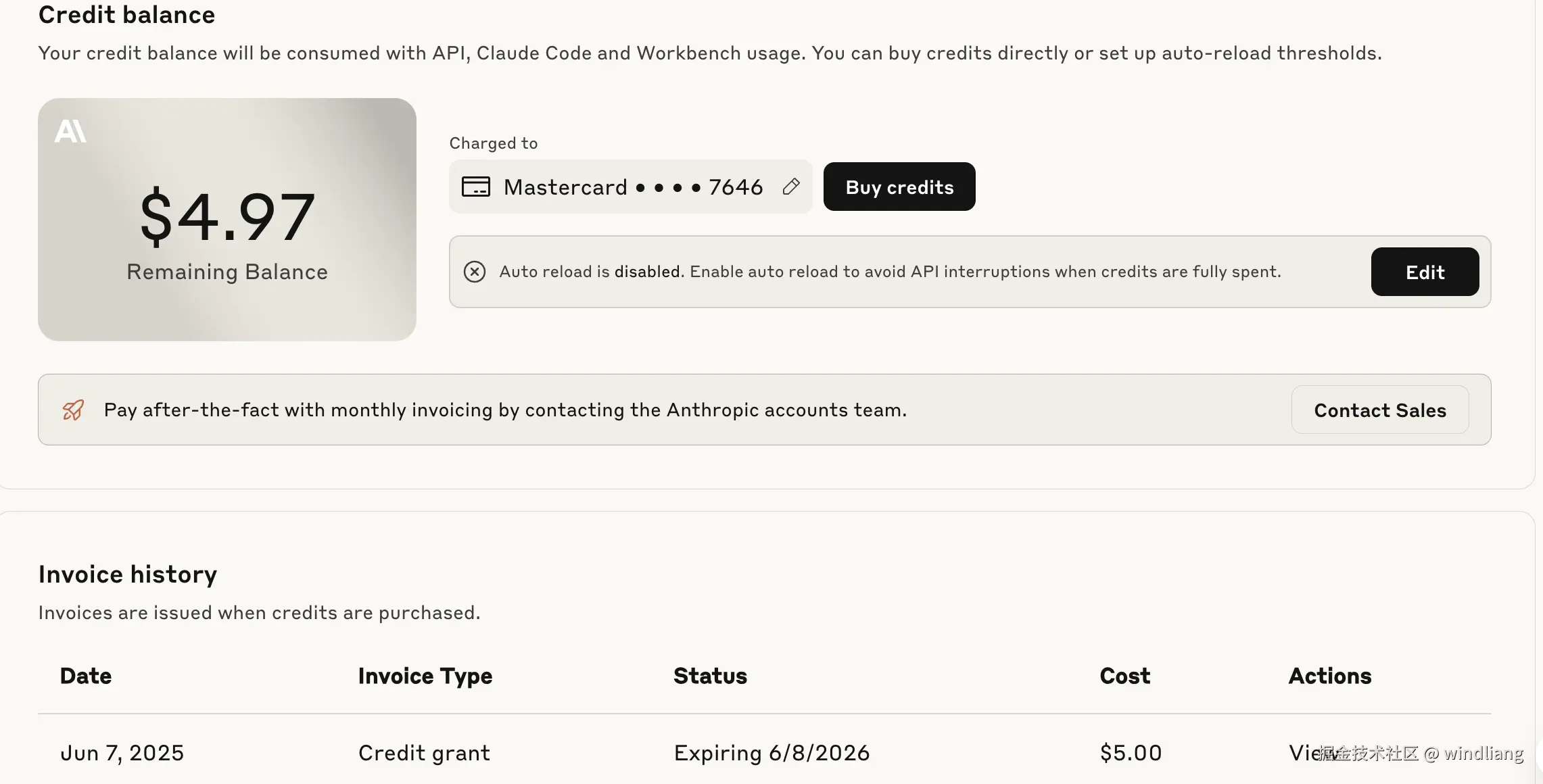Click the Expiring 6/8/2026 status cell

(771, 753)
